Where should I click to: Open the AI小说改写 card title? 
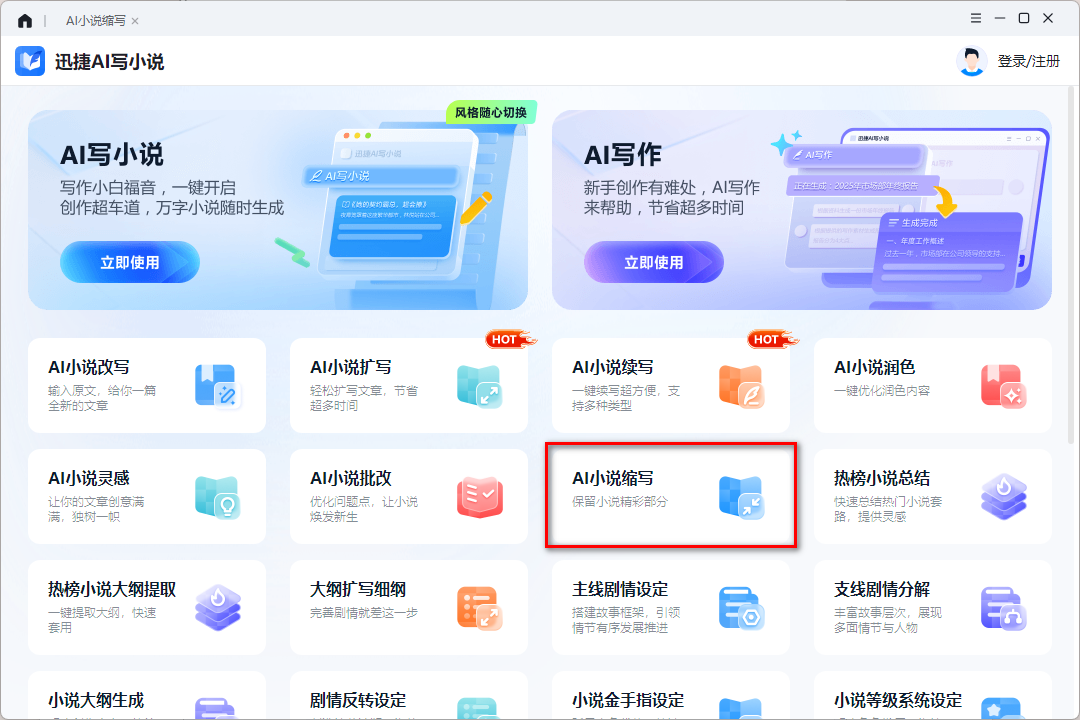[x=89, y=367]
